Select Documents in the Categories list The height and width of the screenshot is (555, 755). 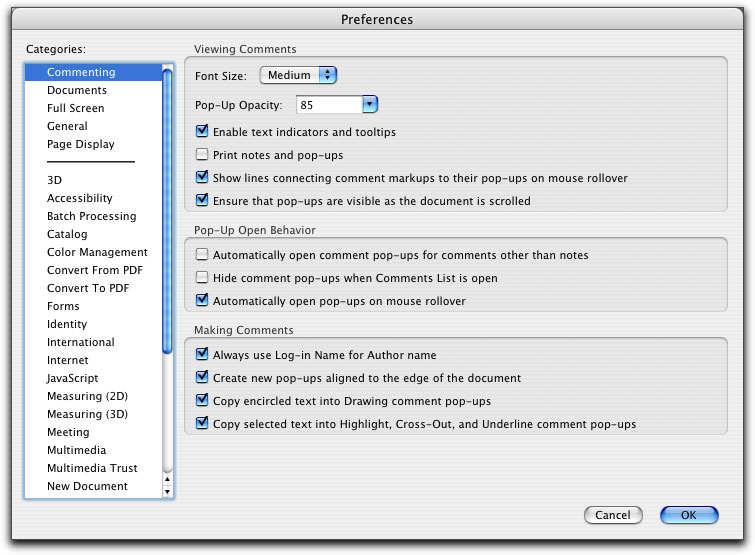pos(76,90)
